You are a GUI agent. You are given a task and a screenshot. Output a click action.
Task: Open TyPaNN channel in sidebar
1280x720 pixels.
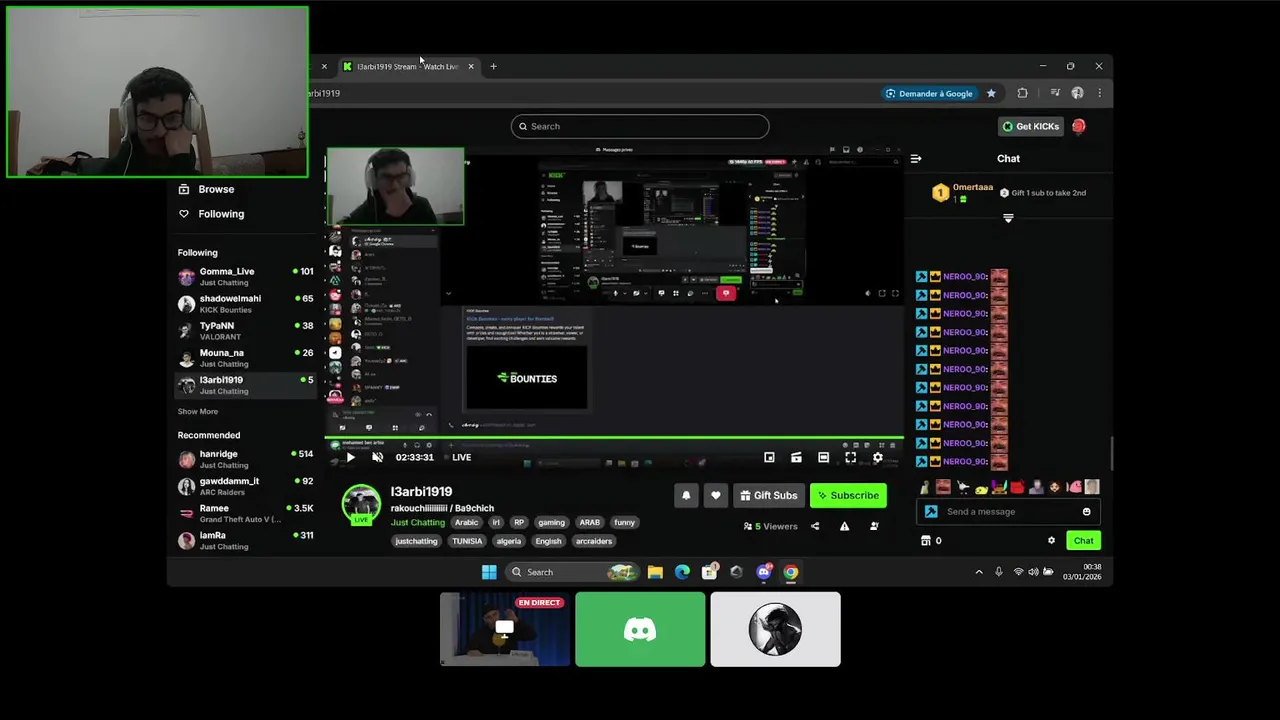coord(245,330)
